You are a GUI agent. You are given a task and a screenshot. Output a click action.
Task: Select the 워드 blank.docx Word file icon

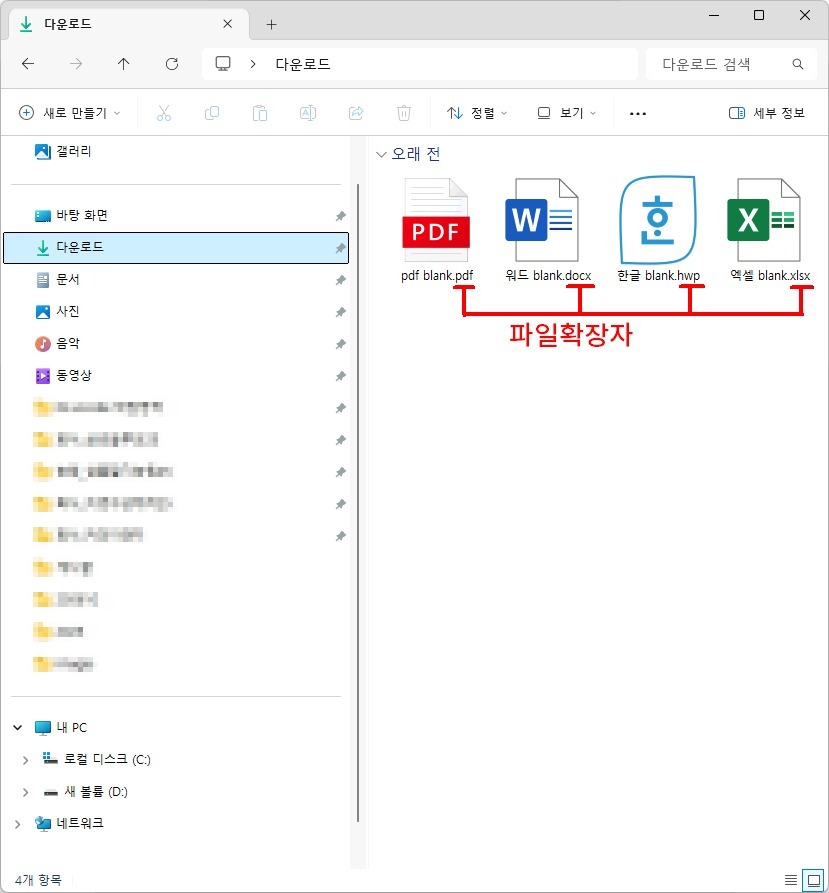(x=542, y=220)
